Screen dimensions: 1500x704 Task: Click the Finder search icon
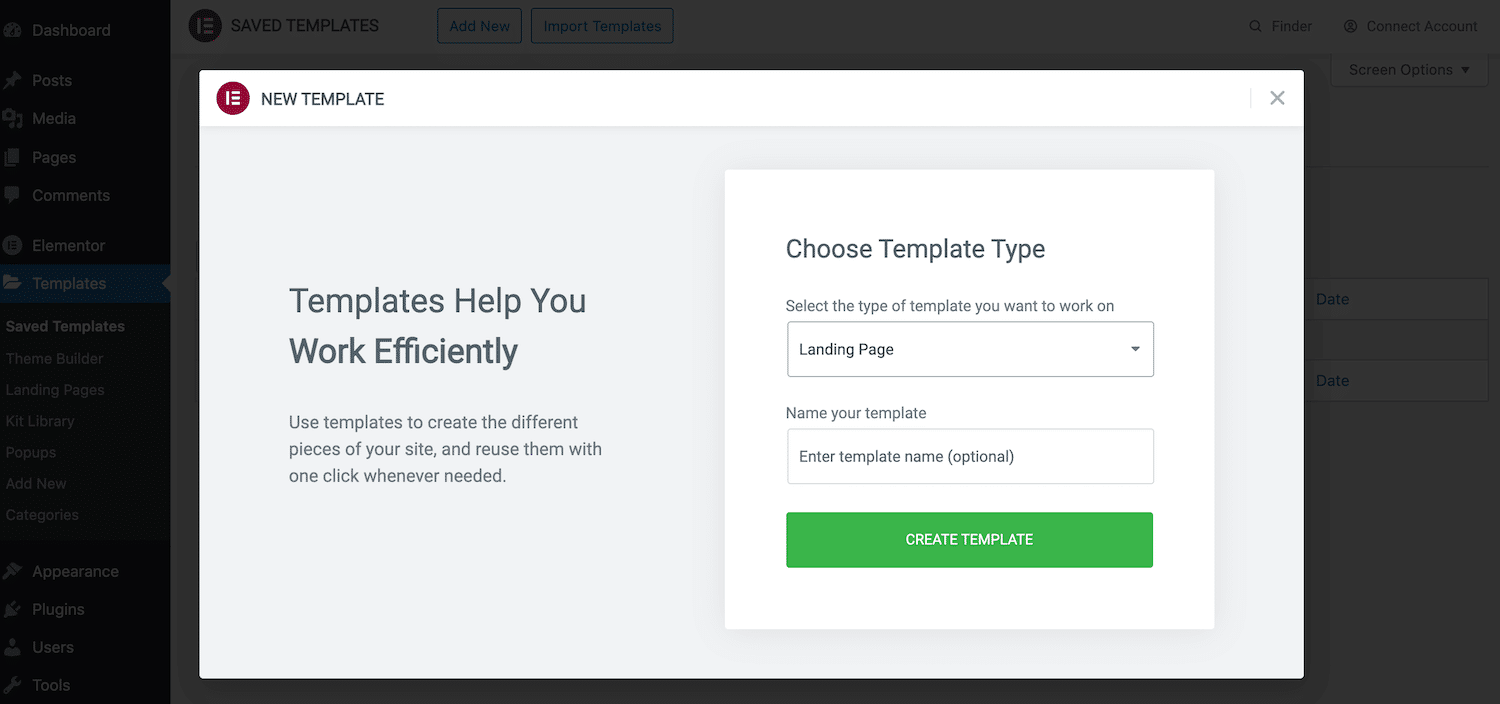(1255, 27)
